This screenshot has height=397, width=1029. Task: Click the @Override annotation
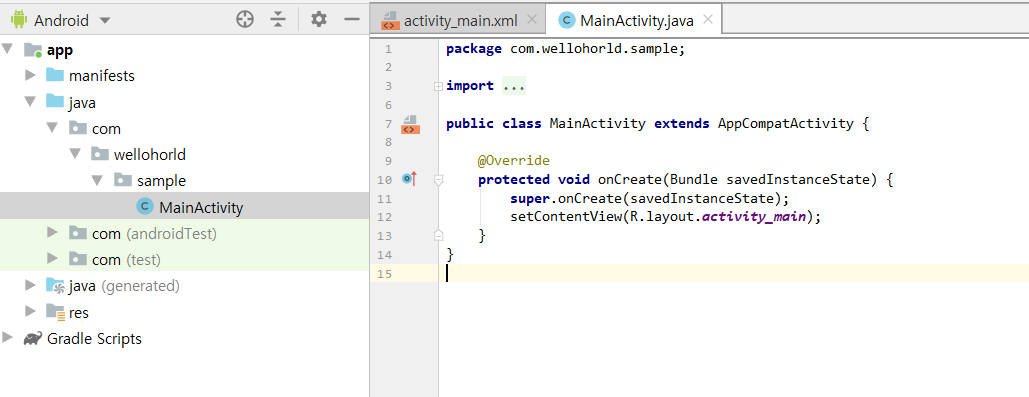coord(513,161)
